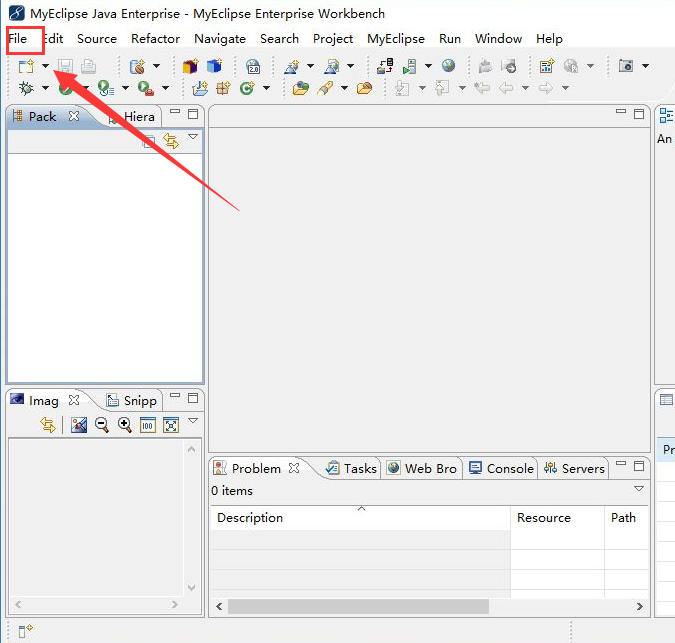The image size is (675, 643).
Task: Open the server run dropdown arrow
Action: (428, 66)
